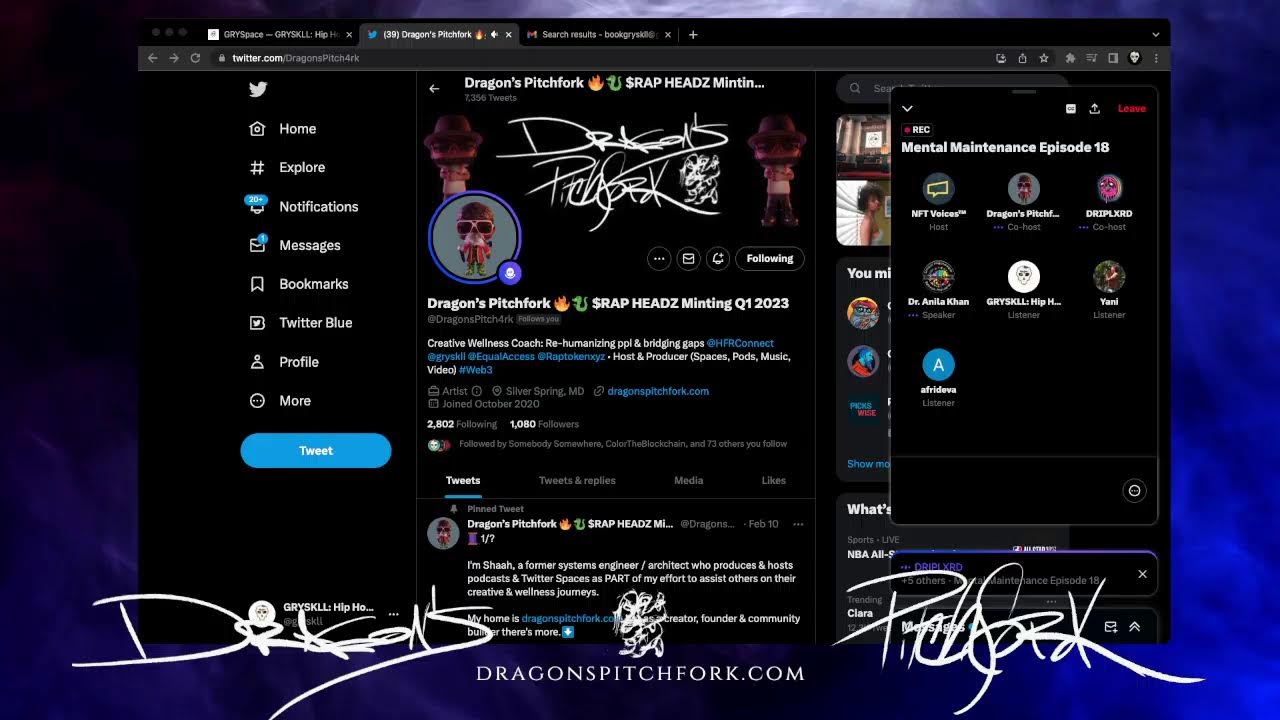Bookmark this page with the star icon

point(1044,58)
